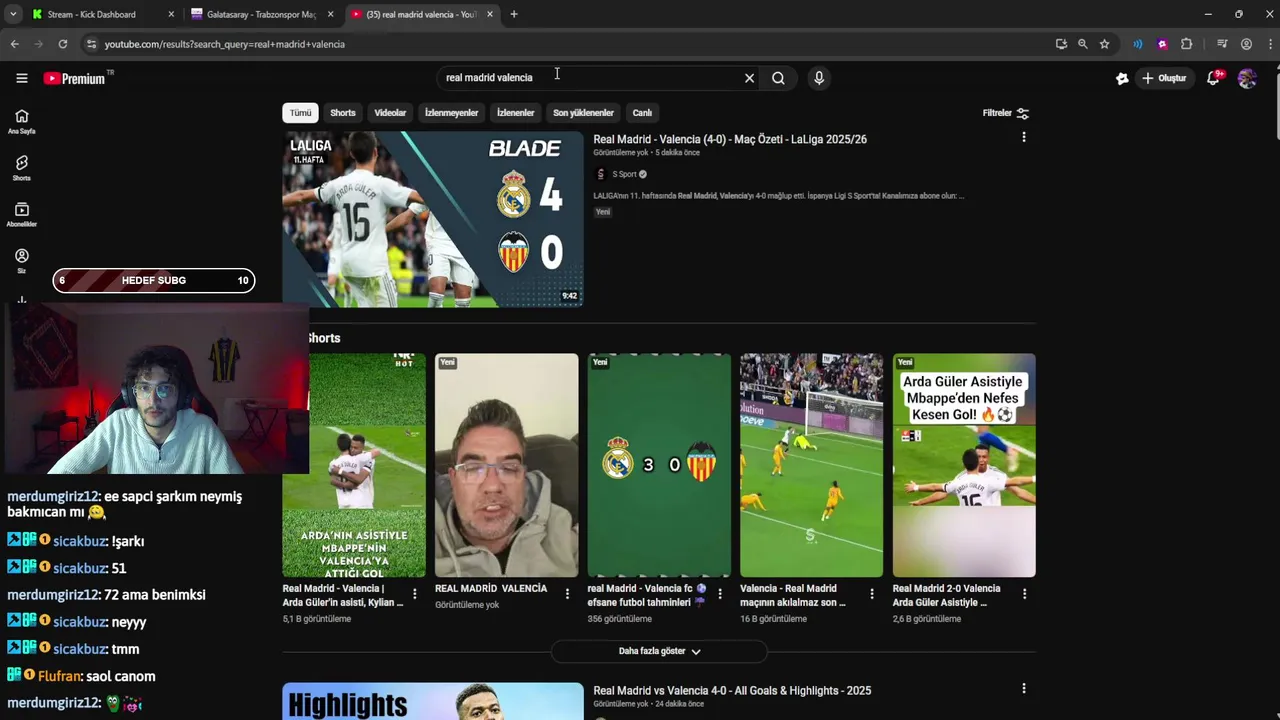Open a new browser tab
The height and width of the screenshot is (720, 1280).
pos(514,14)
